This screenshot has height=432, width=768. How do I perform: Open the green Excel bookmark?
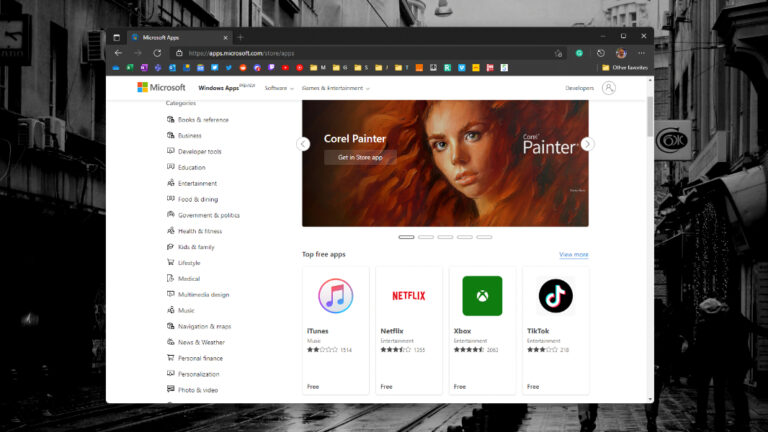click(130, 68)
